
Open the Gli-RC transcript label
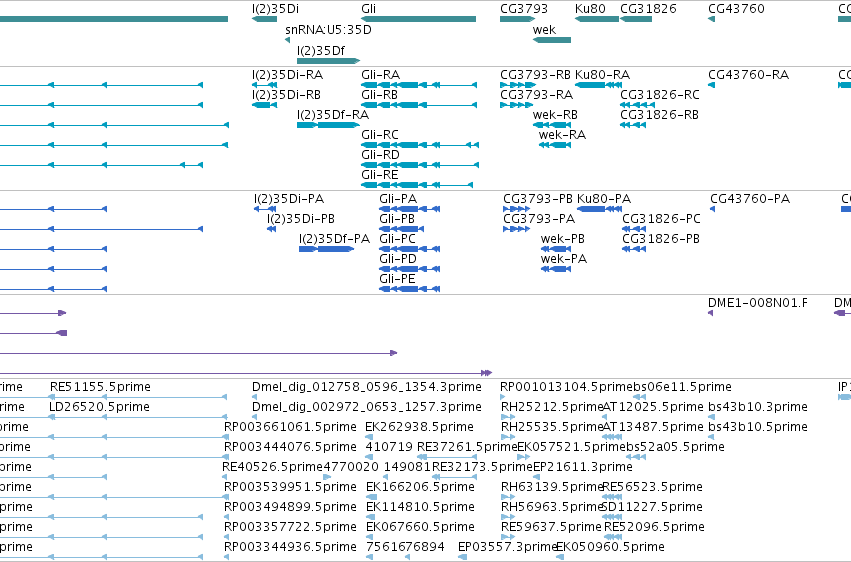(380, 135)
